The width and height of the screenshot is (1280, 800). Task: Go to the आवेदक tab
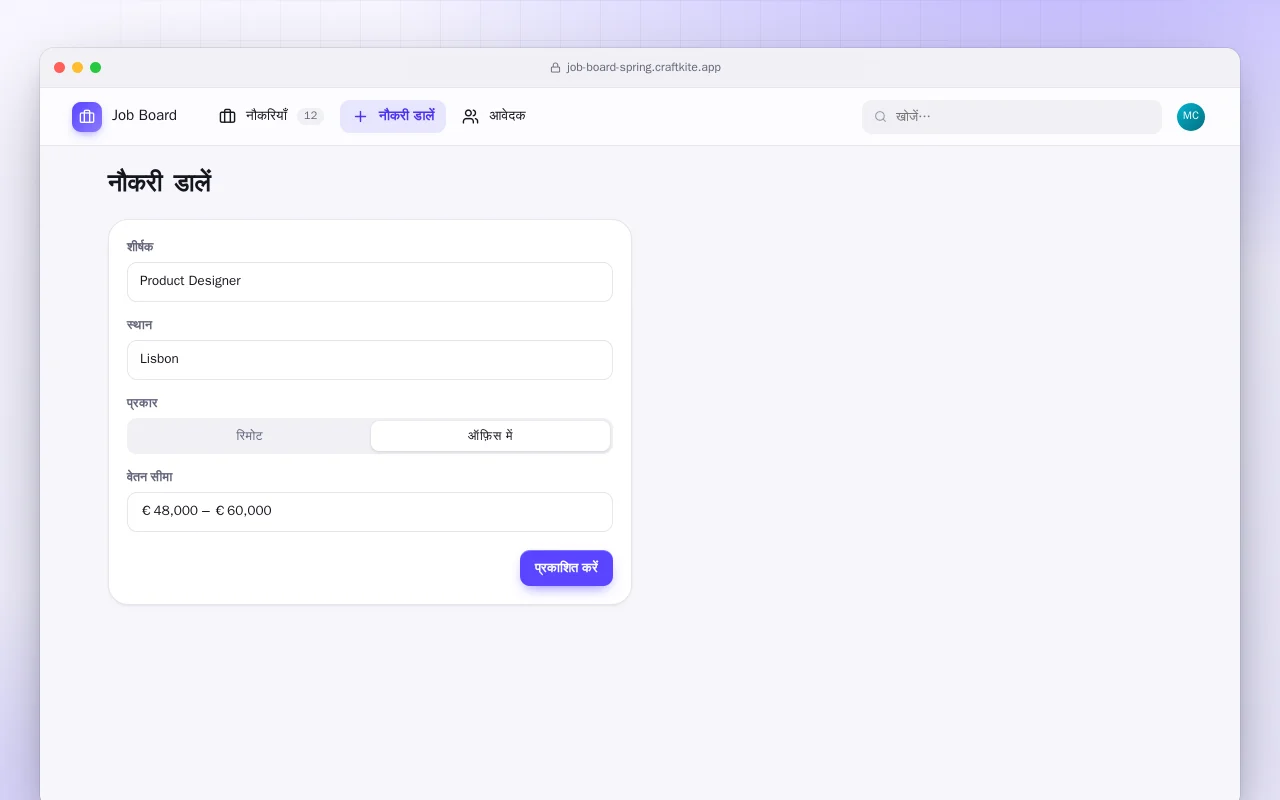point(494,116)
